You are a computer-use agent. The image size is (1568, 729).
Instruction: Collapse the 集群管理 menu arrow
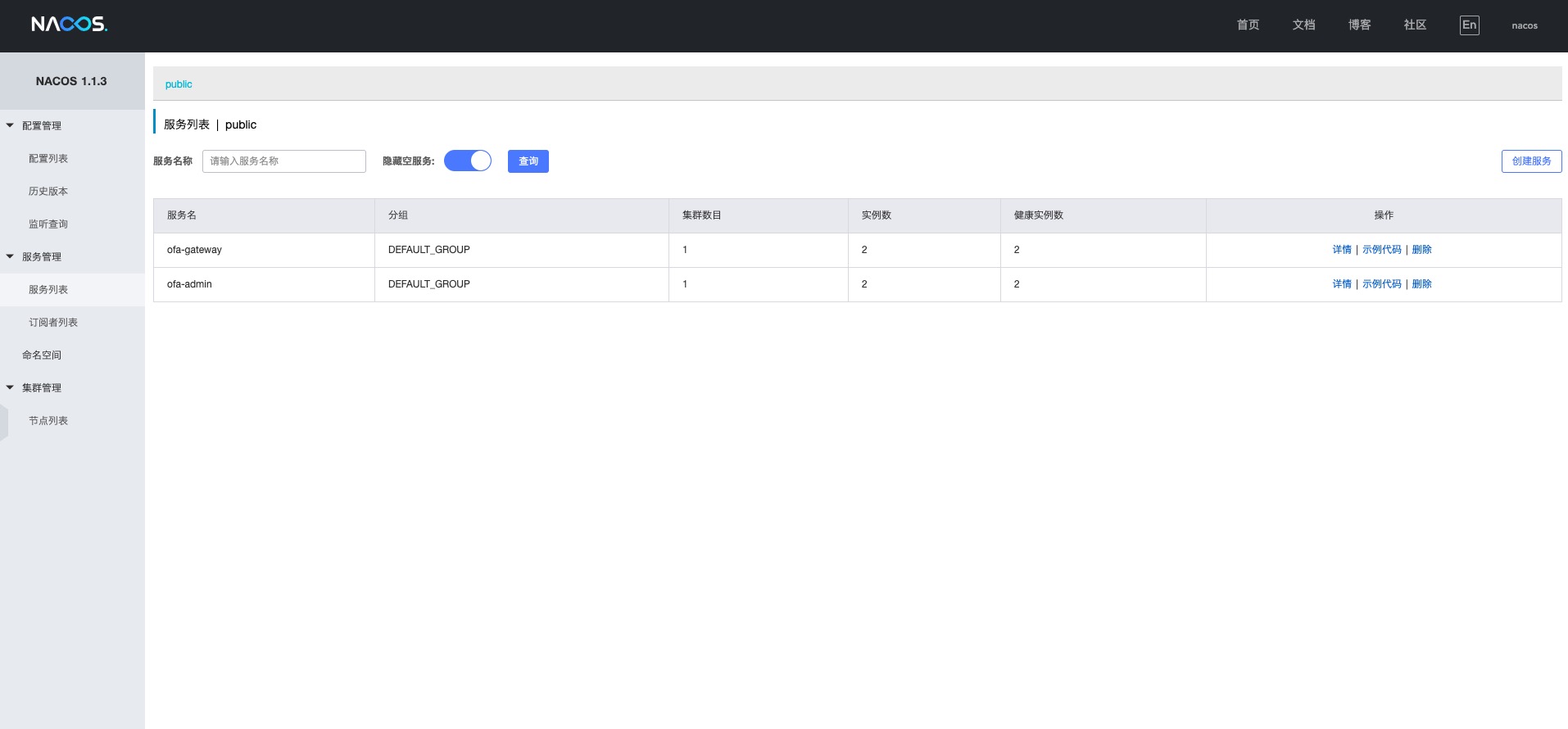(x=10, y=387)
